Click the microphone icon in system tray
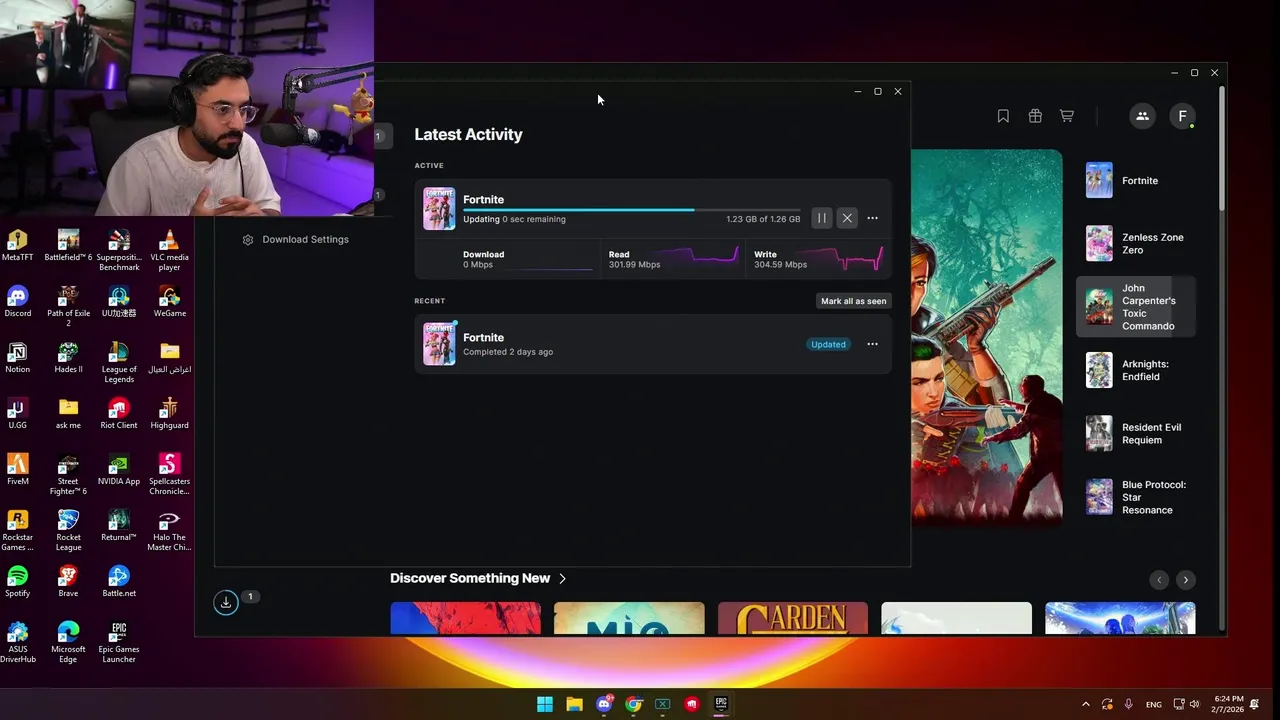 click(1129, 704)
